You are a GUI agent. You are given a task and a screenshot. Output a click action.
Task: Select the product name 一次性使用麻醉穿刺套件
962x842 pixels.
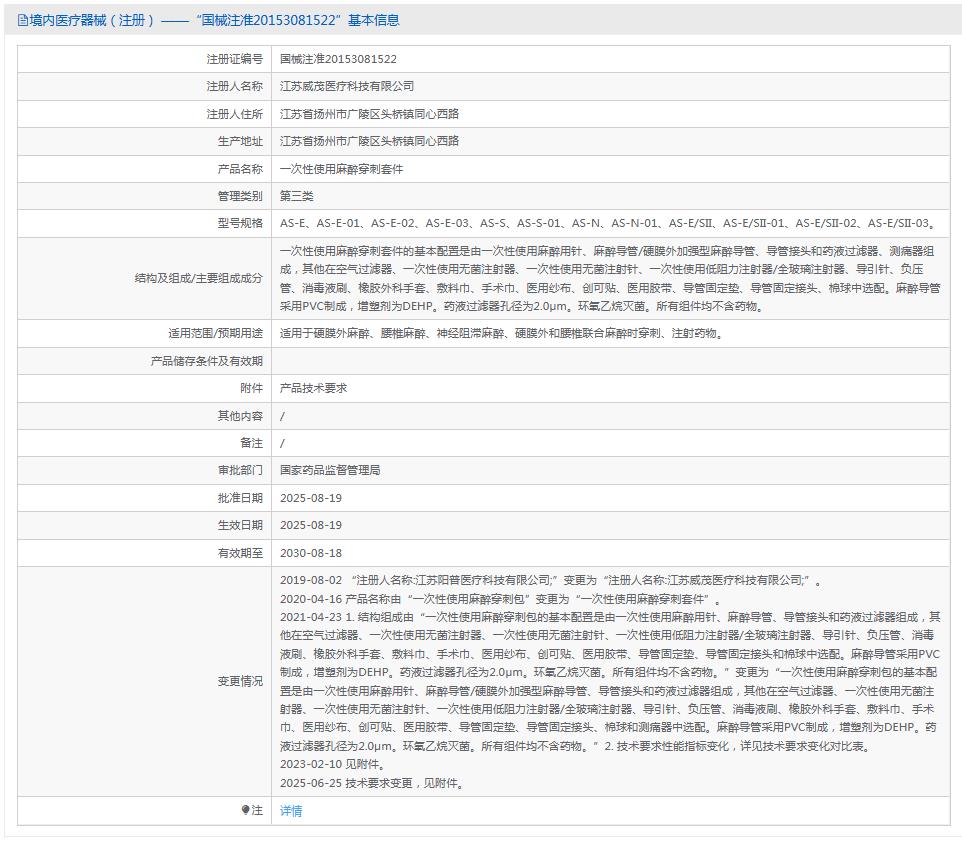(341, 169)
